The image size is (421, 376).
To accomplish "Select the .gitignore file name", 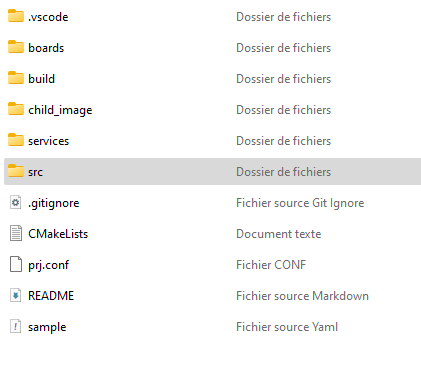I will pyautogui.click(x=54, y=203).
